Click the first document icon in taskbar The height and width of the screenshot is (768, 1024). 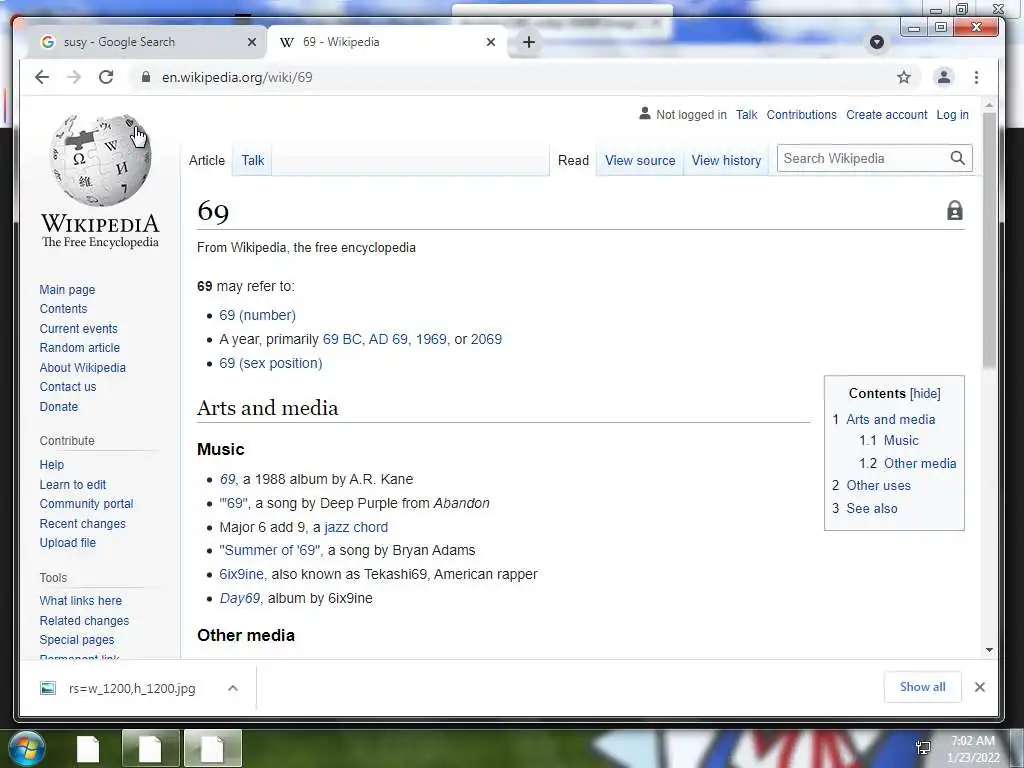[x=88, y=748]
